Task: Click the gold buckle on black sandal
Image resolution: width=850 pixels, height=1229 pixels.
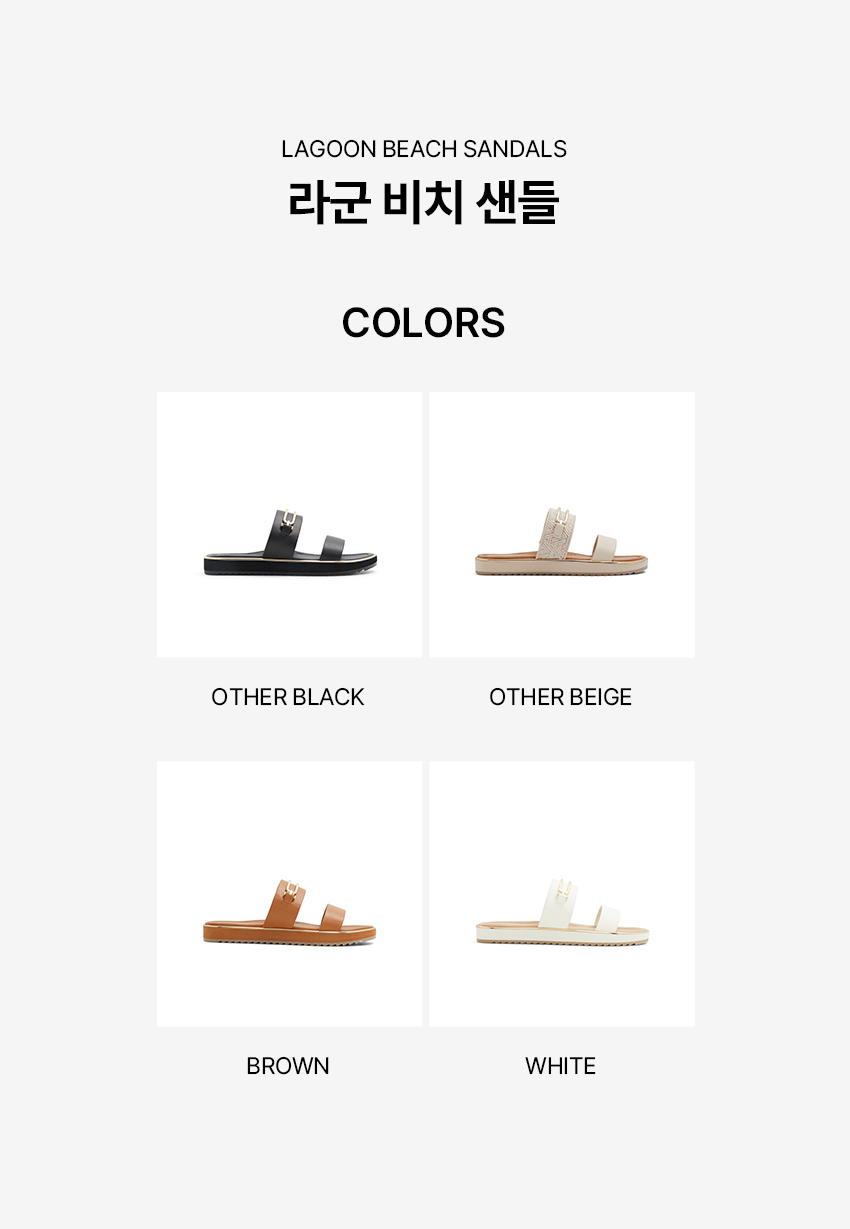Action: pos(290,520)
